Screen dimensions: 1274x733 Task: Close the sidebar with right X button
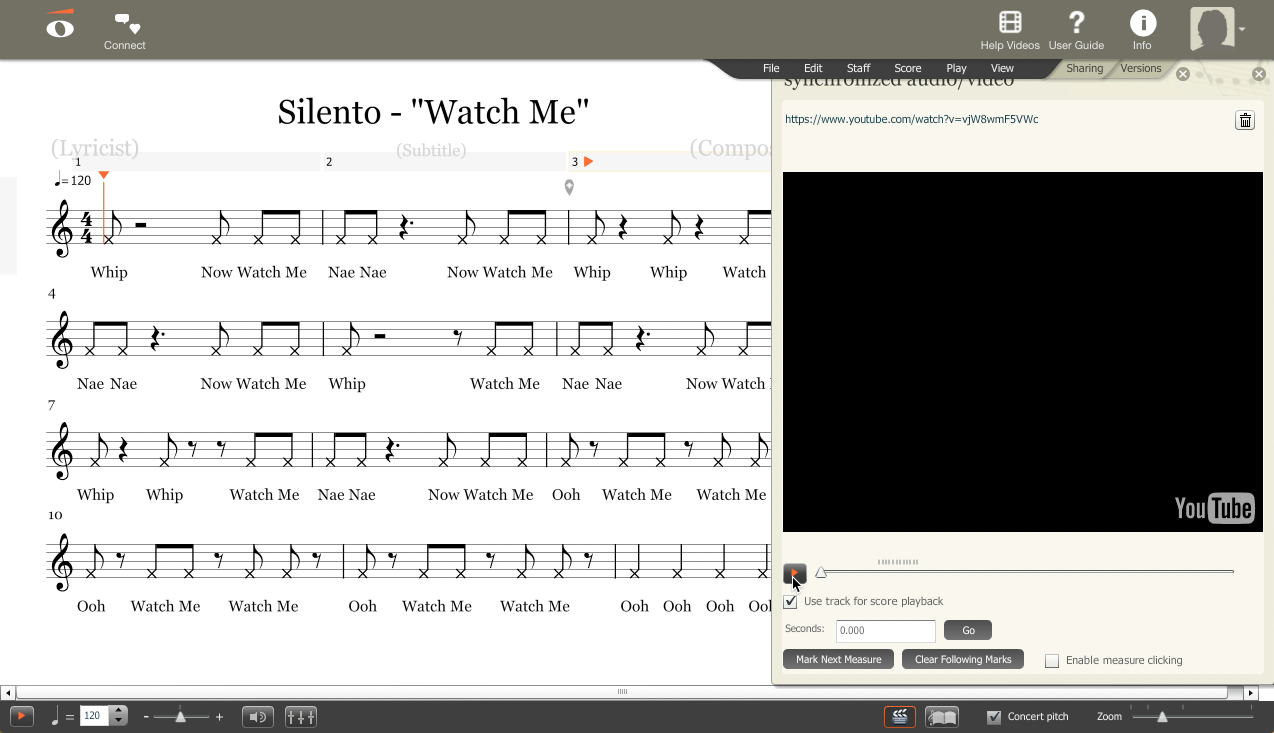click(x=1259, y=74)
